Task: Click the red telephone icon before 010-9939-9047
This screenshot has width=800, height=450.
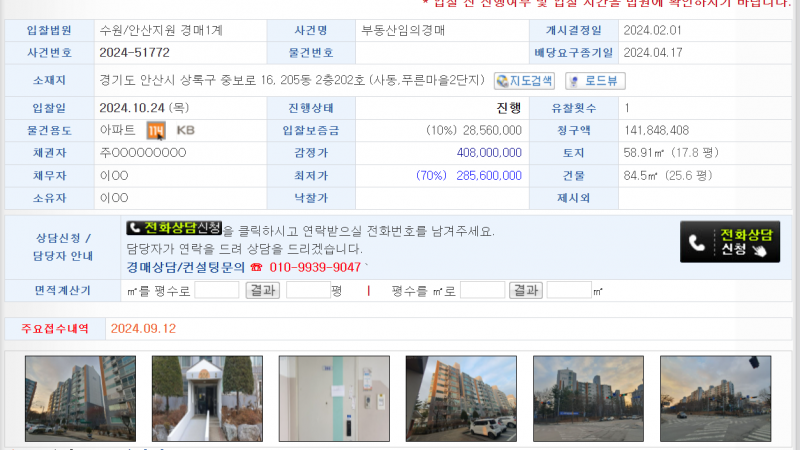Action: [256, 267]
